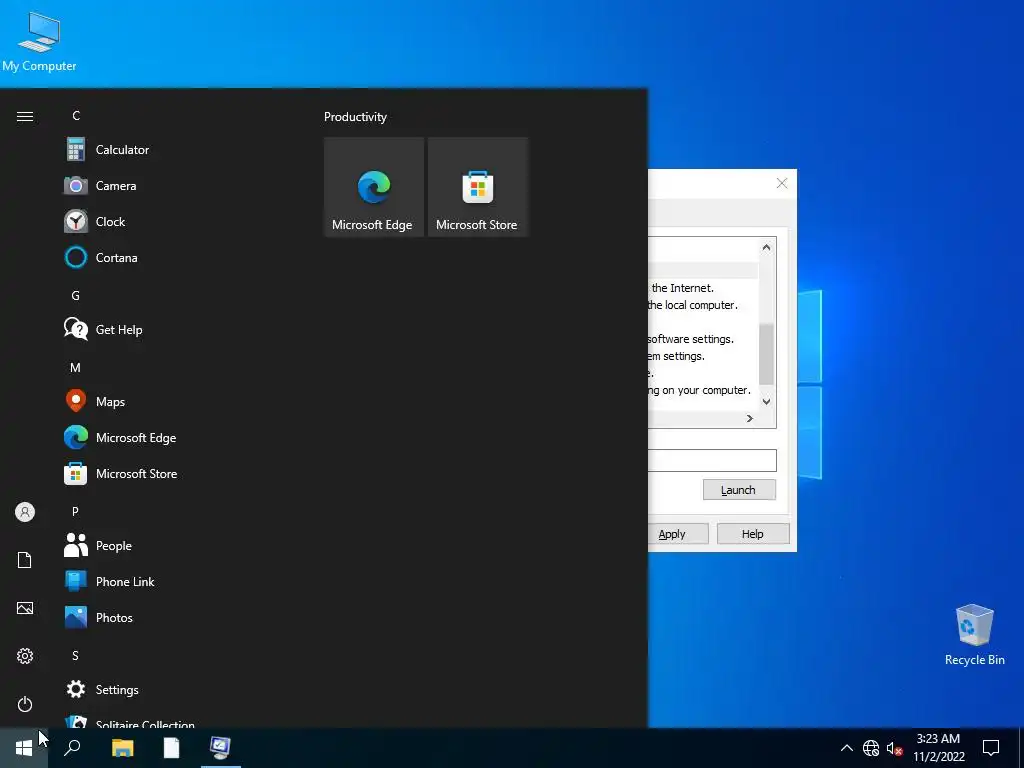
Task: Click the list's scroll down arrow
Action: point(767,402)
